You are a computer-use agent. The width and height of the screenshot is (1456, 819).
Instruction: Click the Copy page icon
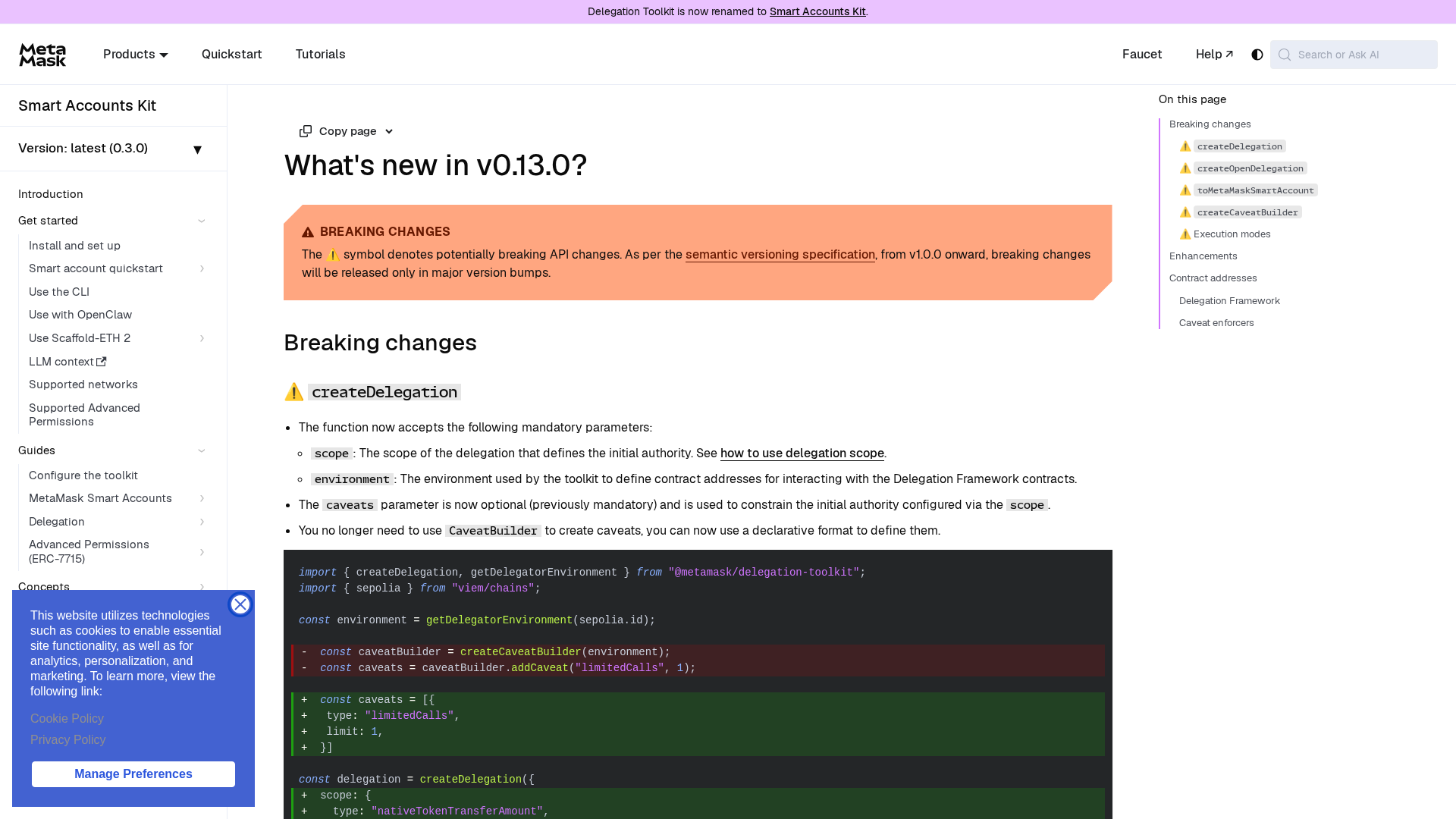(306, 131)
